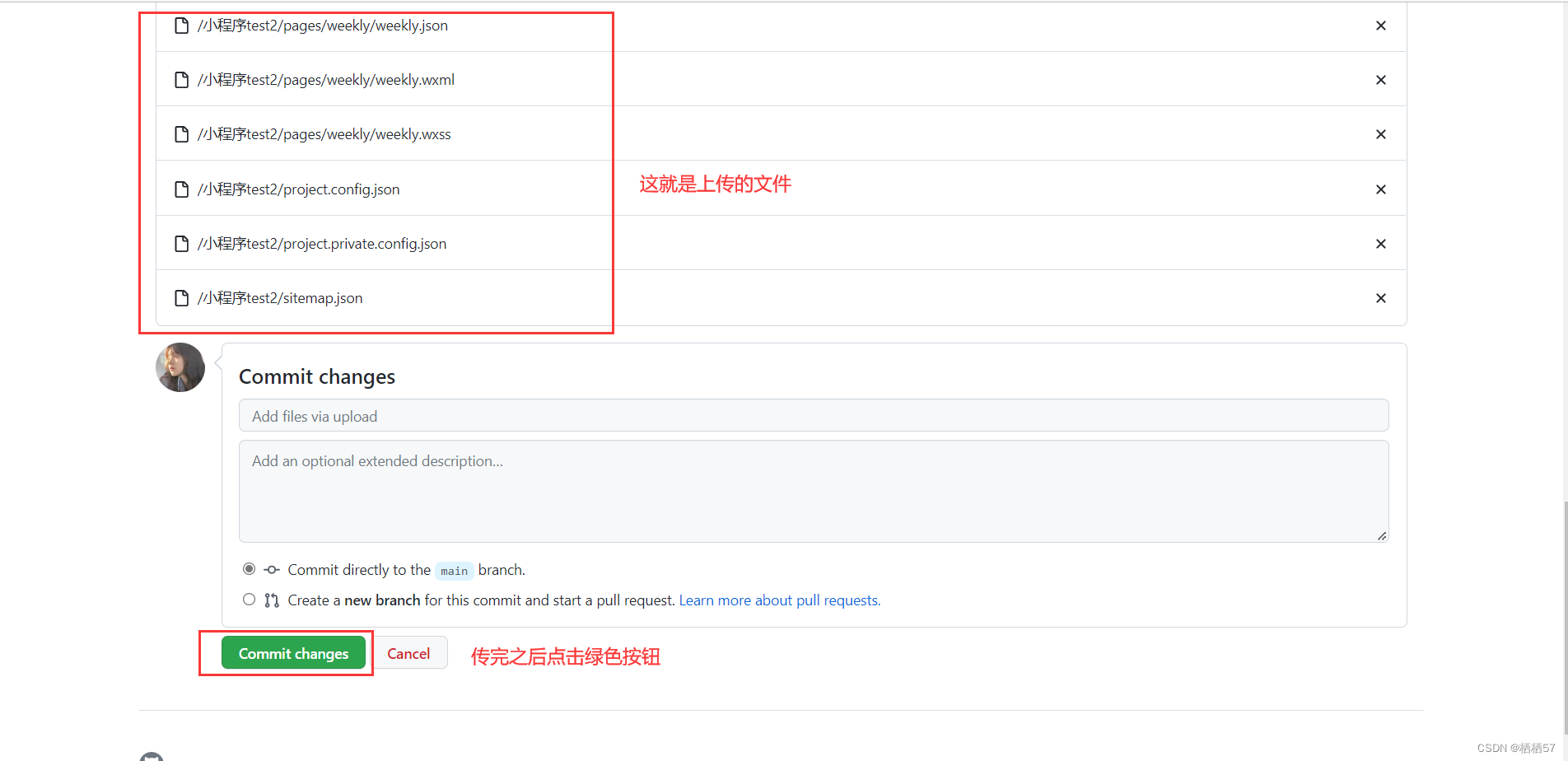Select 'Create a new branch' radio option
The height and width of the screenshot is (761, 1568).
(x=249, y=600)
